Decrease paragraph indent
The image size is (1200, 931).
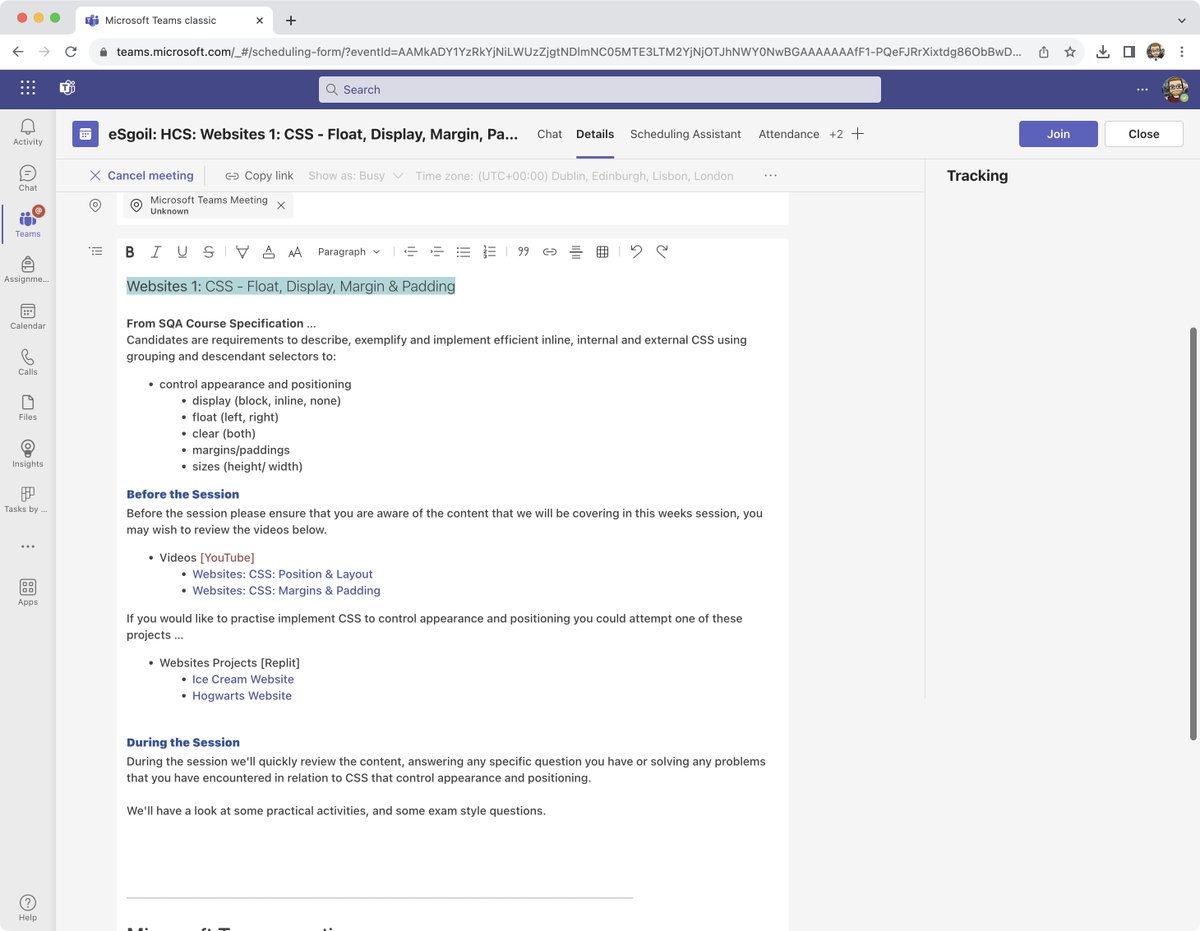[x=410, y=252]
